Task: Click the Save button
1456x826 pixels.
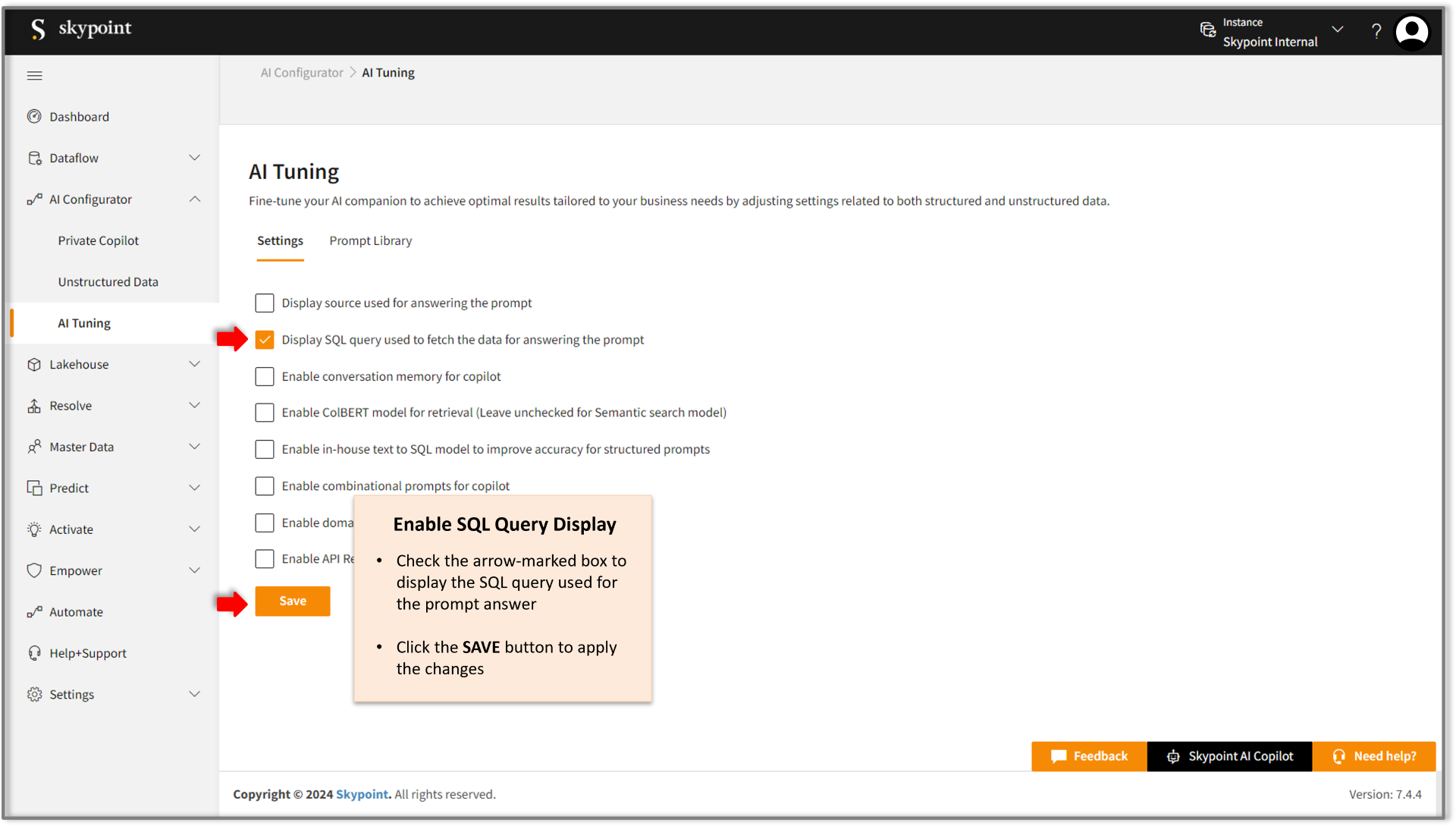Action: pos(292,600)
